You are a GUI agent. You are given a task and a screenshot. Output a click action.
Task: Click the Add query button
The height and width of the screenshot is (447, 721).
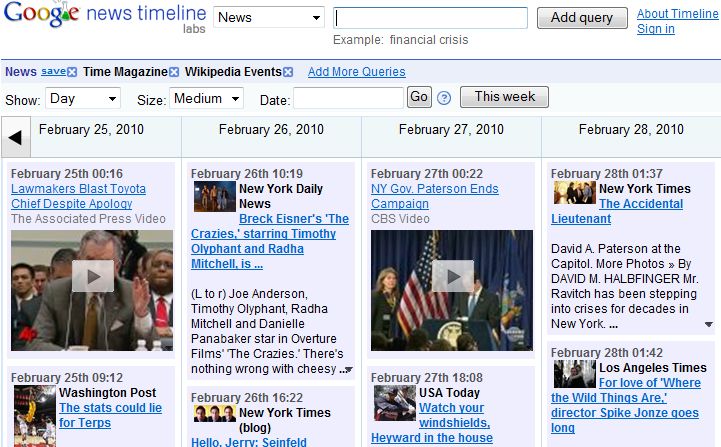(582, 18)
